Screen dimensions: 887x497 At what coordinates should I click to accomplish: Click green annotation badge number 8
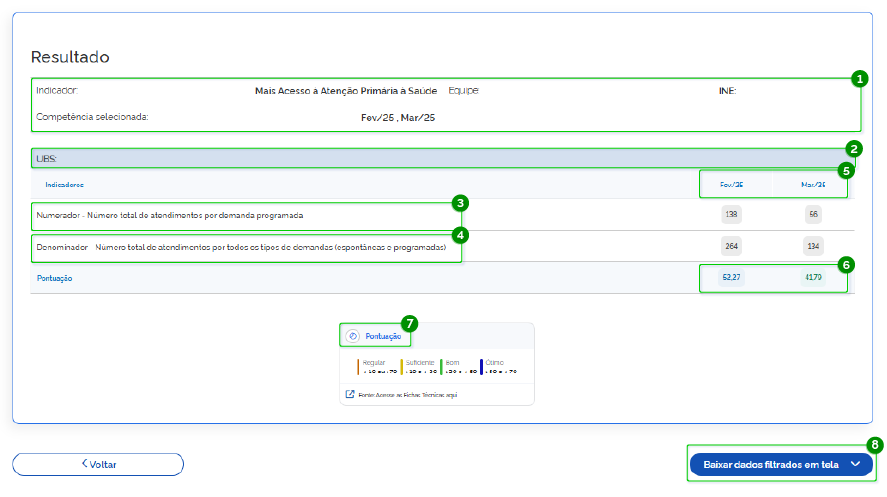[875, 444]
